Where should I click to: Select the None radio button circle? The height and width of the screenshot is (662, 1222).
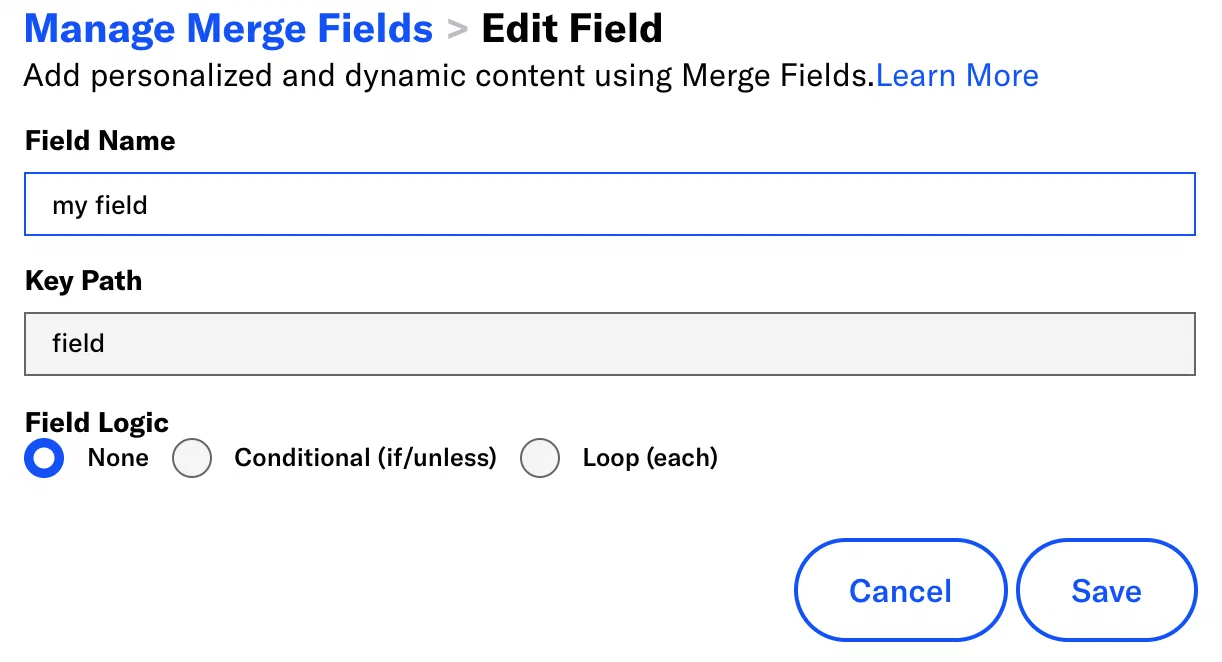[x=44, y=459]
